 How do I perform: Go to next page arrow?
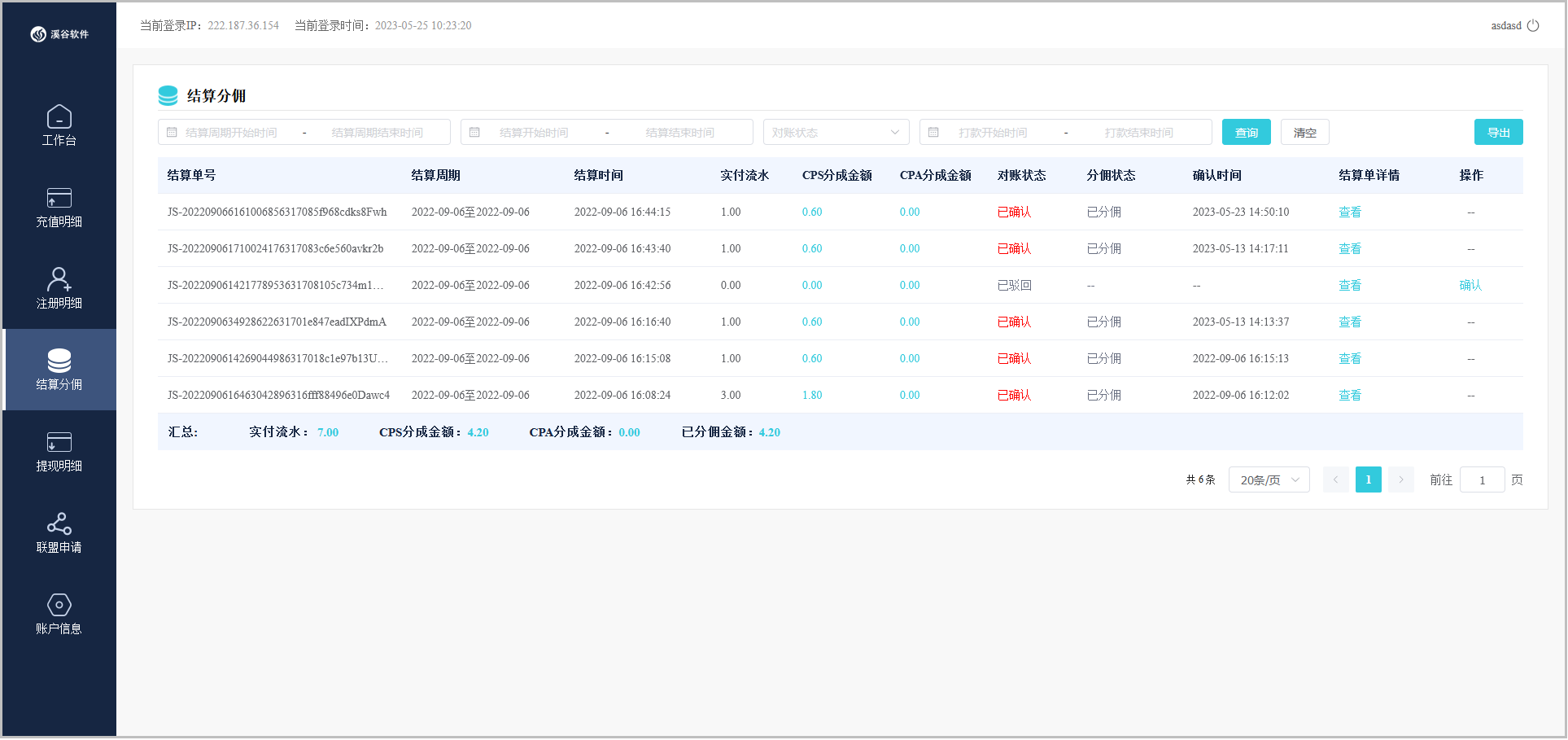(1400, 479)
